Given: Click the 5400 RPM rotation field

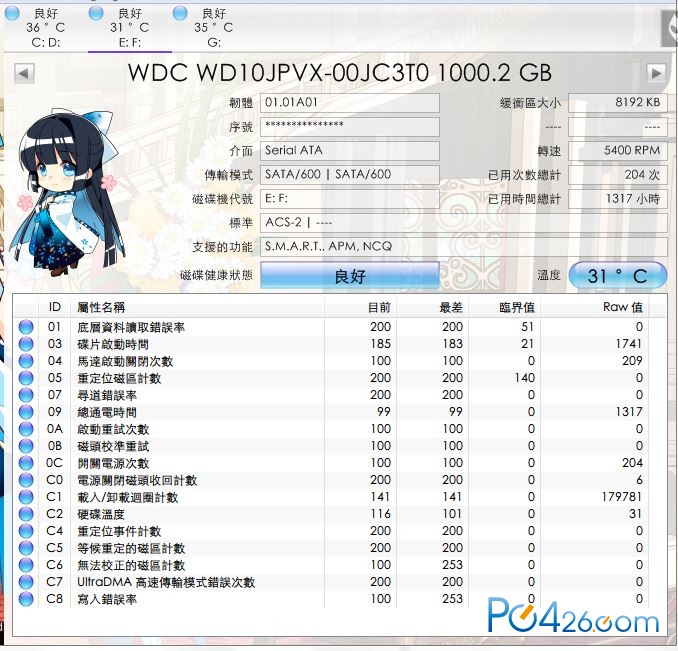Looking at the screenshot, I should tap(617, 151).
